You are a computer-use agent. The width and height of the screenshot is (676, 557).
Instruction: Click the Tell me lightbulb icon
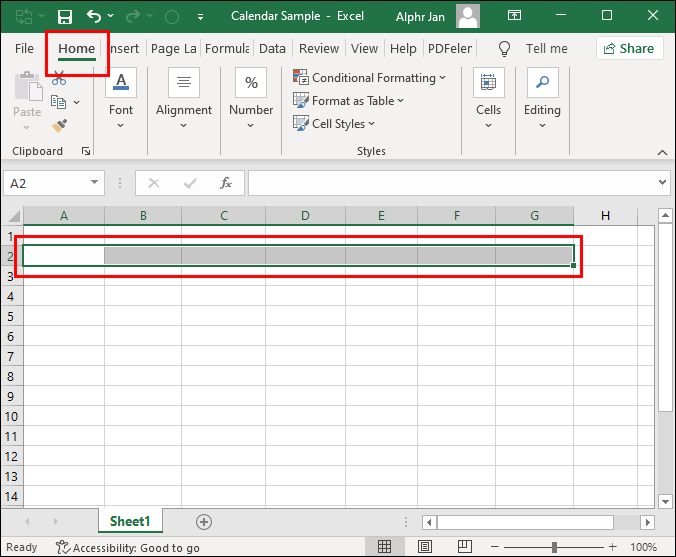point(504,49)
